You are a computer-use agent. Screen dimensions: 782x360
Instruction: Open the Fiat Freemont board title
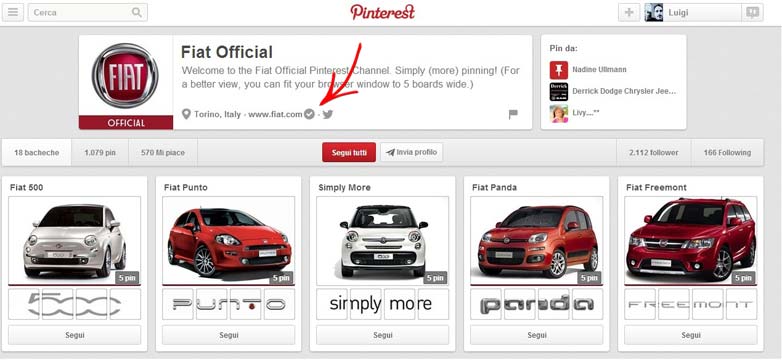coord(656,187)
